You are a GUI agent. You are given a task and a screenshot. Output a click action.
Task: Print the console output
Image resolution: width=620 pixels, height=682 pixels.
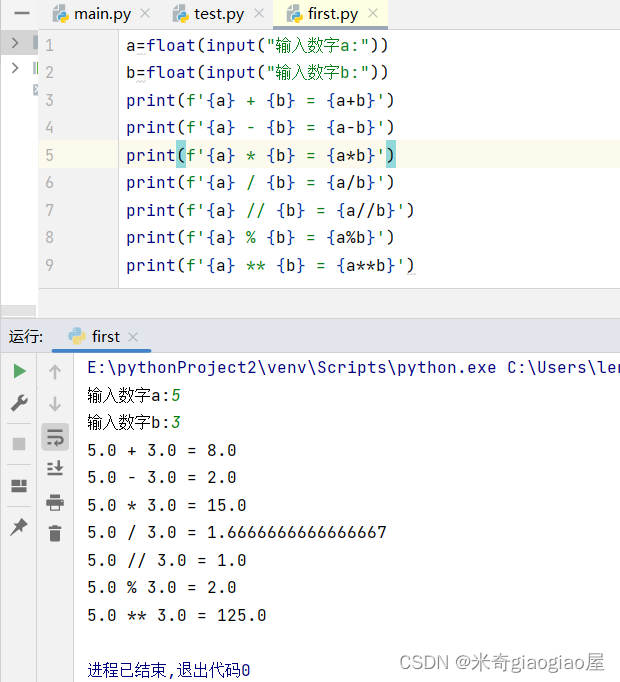(x=55, y=502)
